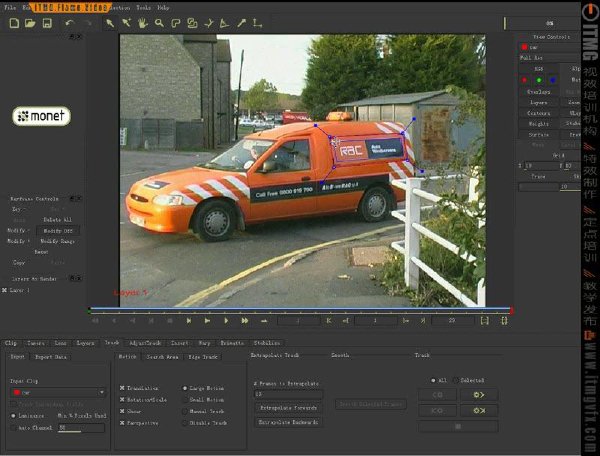Select the Disable Track radio button
This screenshot has height=456, width=600.
click(x=185, y=423)
